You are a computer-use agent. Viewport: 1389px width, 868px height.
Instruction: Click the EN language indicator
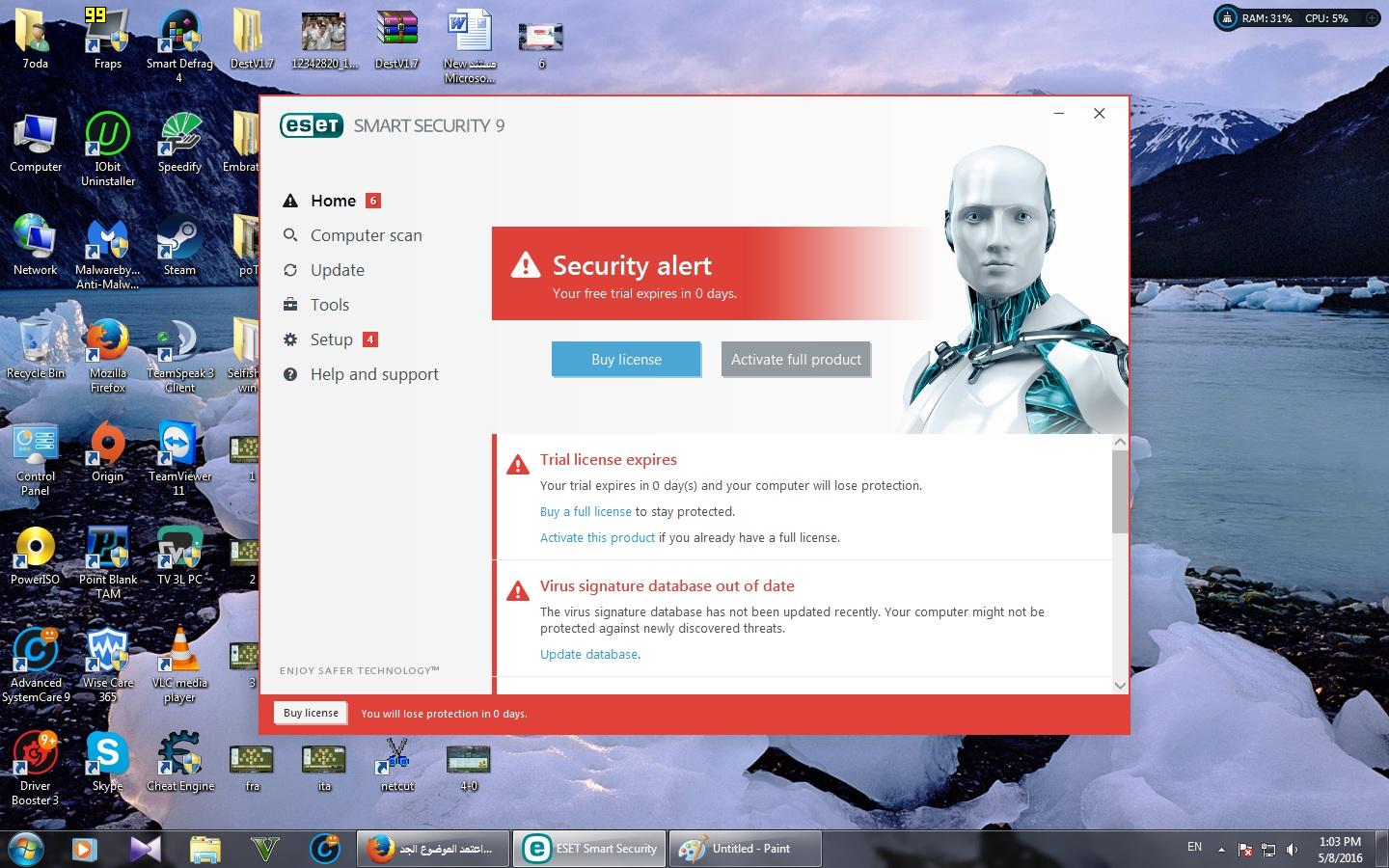(1194, 847)
